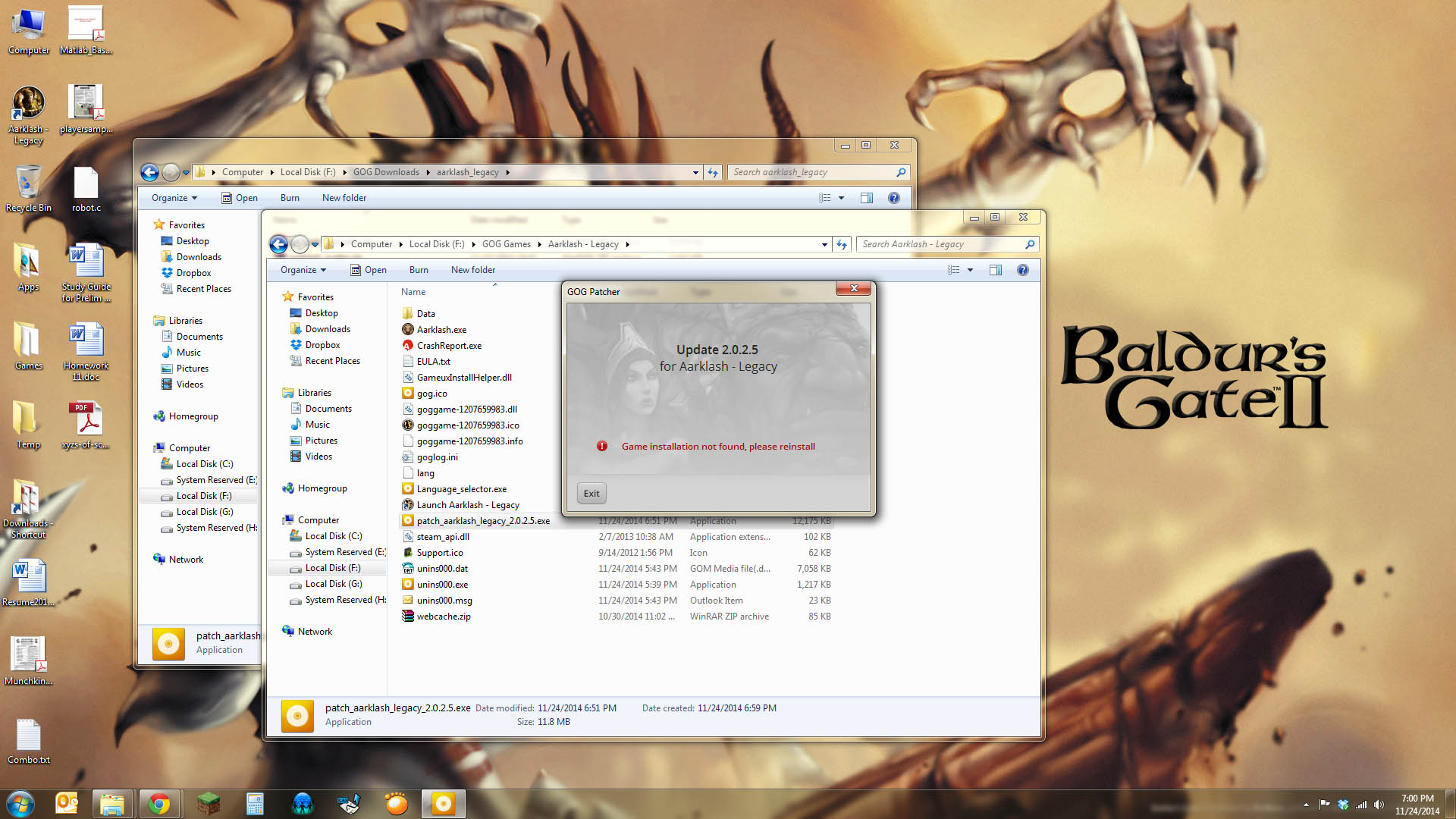Open recent pages dropdown in front window
Viewport: 1456px width, 819px height.
pos(315,245)
